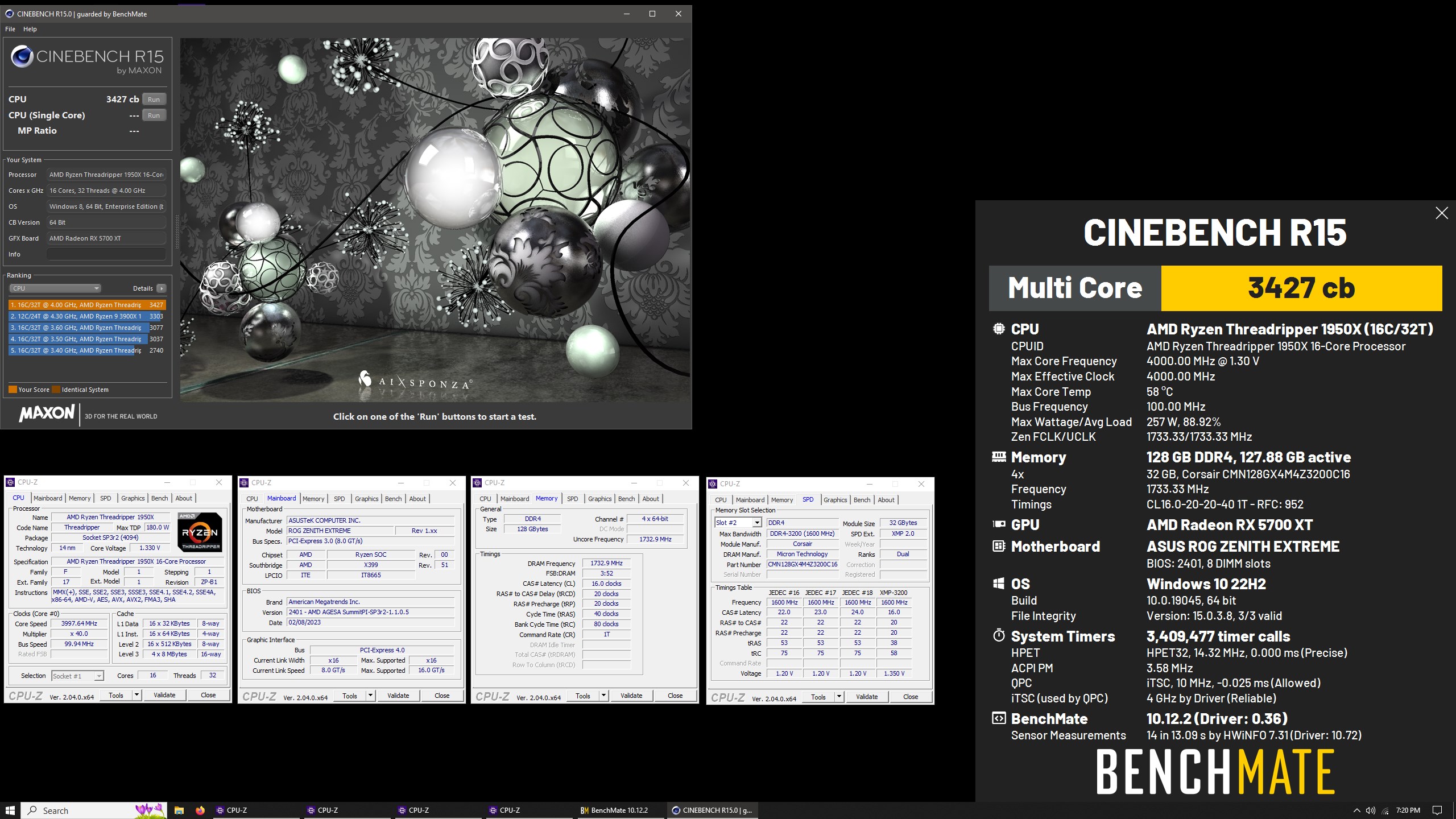Launch Firefox from the taskbar
This screenshot has height=819, width=1456.
coord(200,810)
